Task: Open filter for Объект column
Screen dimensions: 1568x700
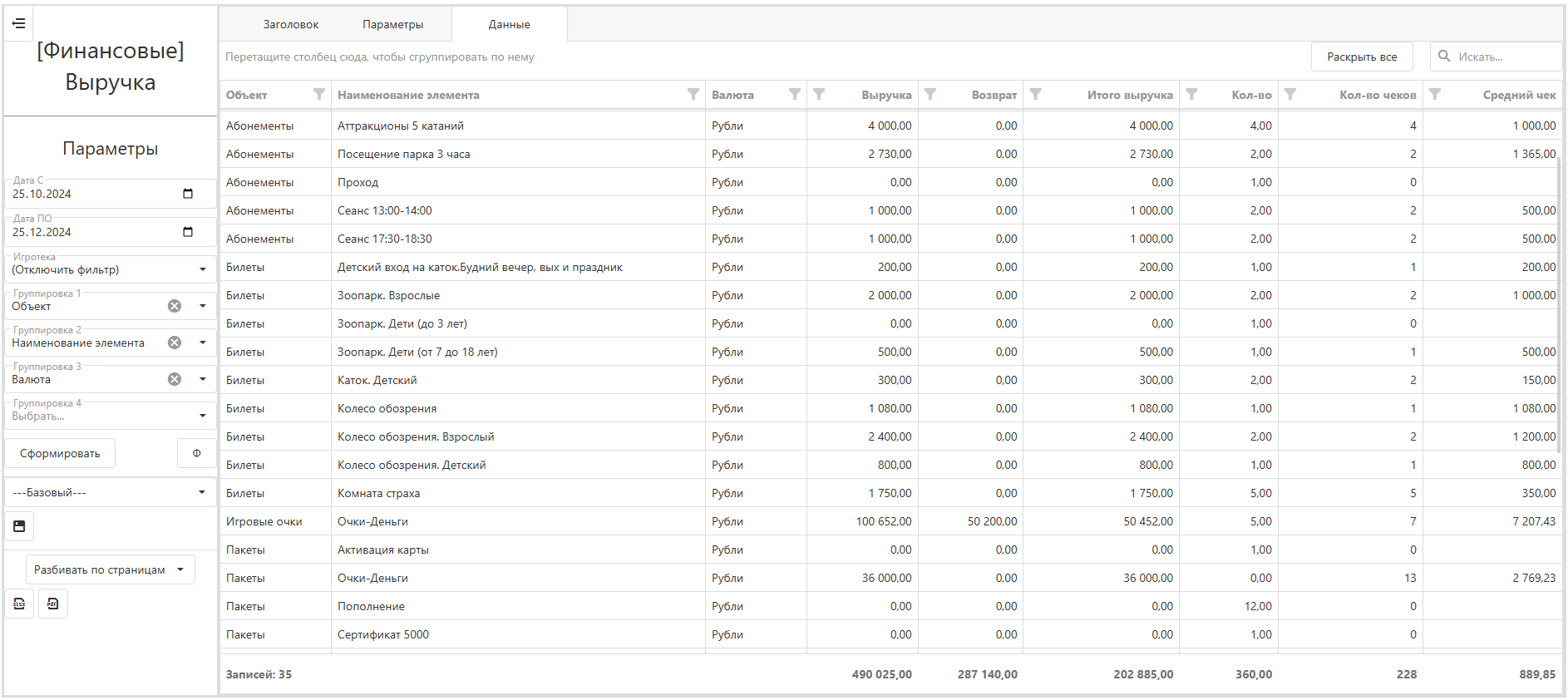Action: pyautogui.click(x=319, y=94)
